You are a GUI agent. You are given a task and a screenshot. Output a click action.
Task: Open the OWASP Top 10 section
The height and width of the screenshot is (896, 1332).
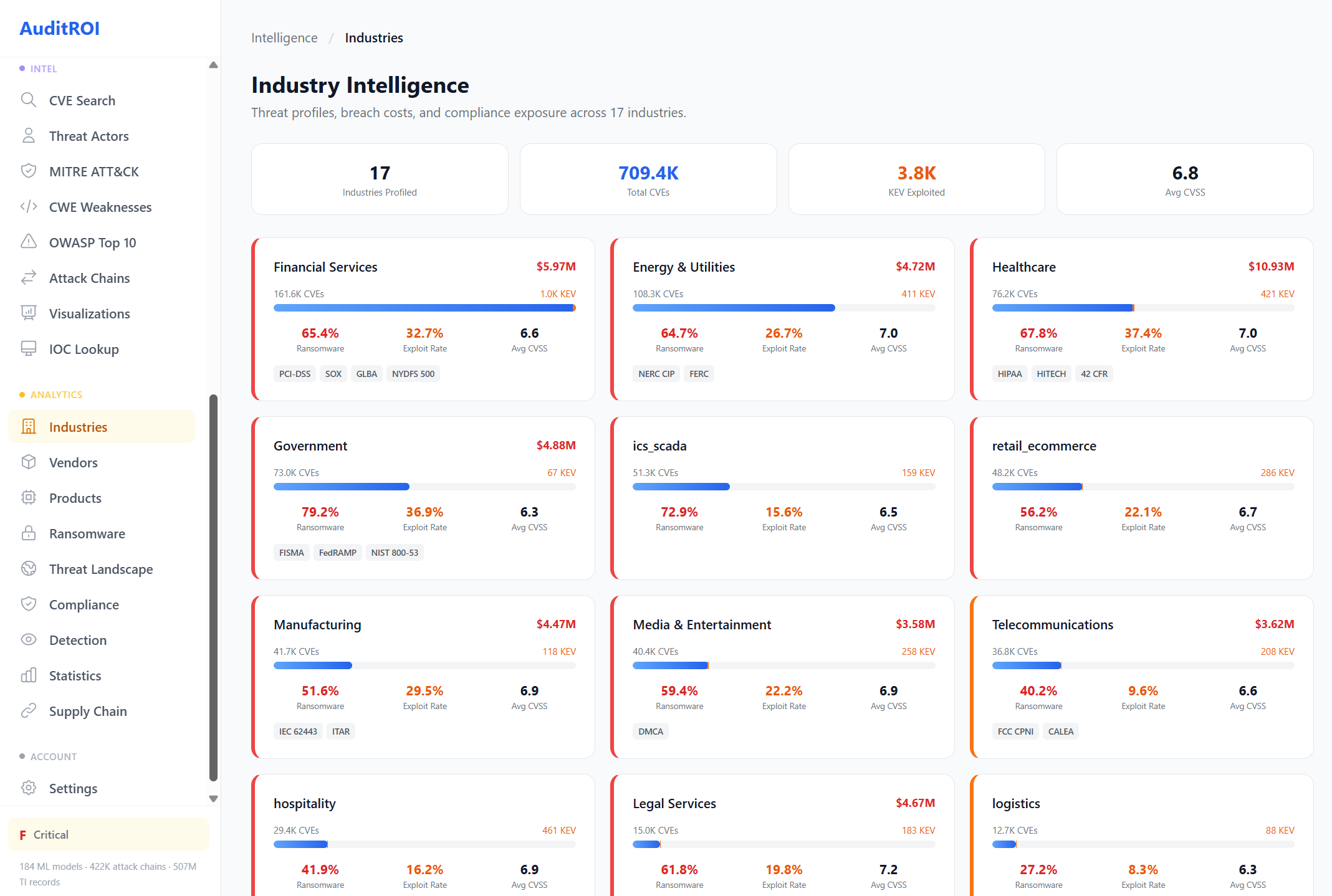(x=92, y=242)
